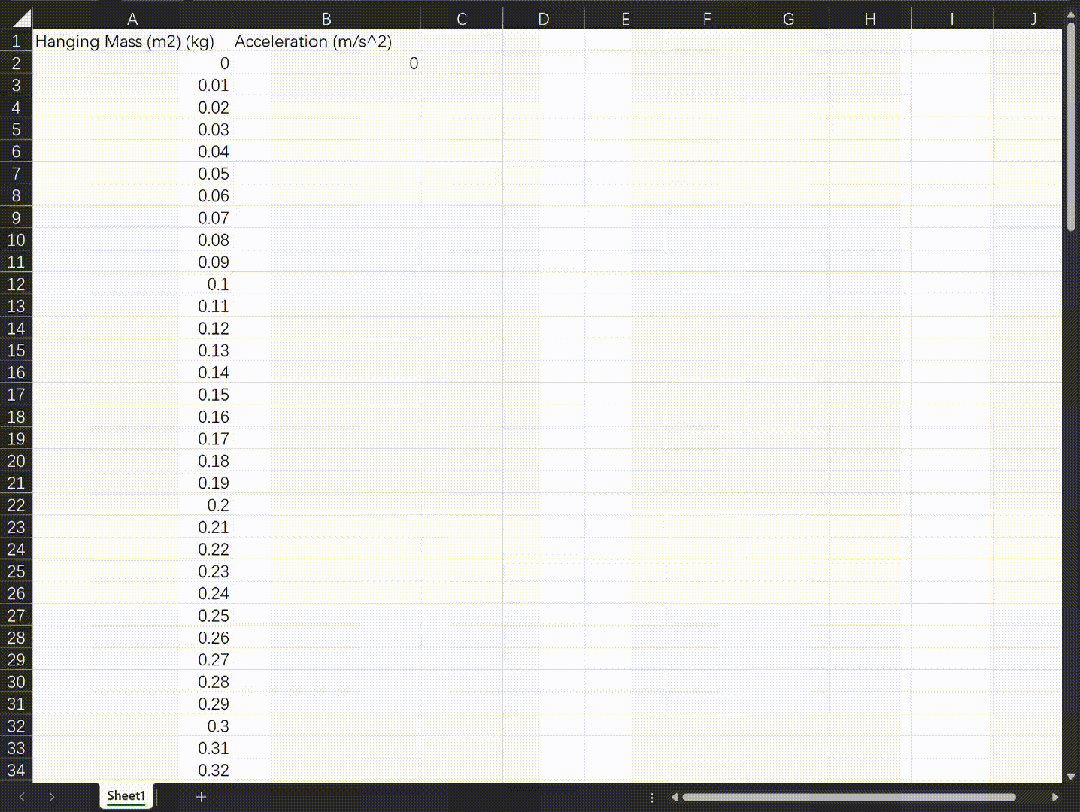Image resolution: width=1080 pixels, height=812 pixels.
Task: Click the vertical scrollbar down arrow
Action: [1071, 774]
